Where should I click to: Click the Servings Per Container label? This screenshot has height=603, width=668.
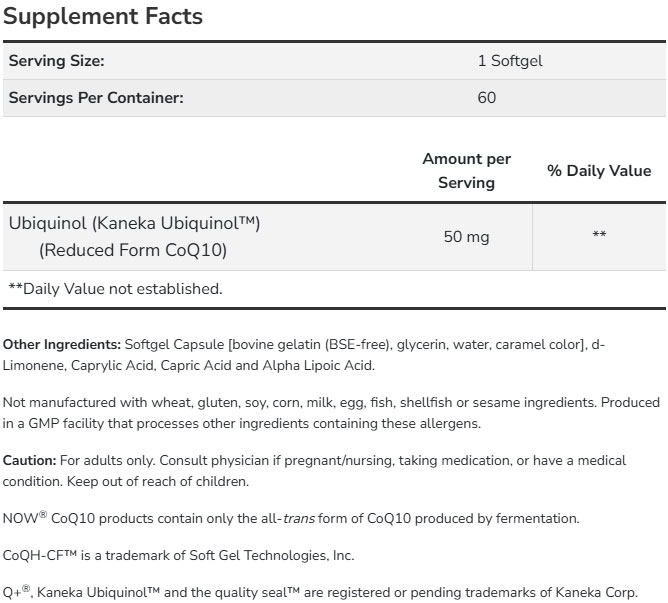[96, 97]
